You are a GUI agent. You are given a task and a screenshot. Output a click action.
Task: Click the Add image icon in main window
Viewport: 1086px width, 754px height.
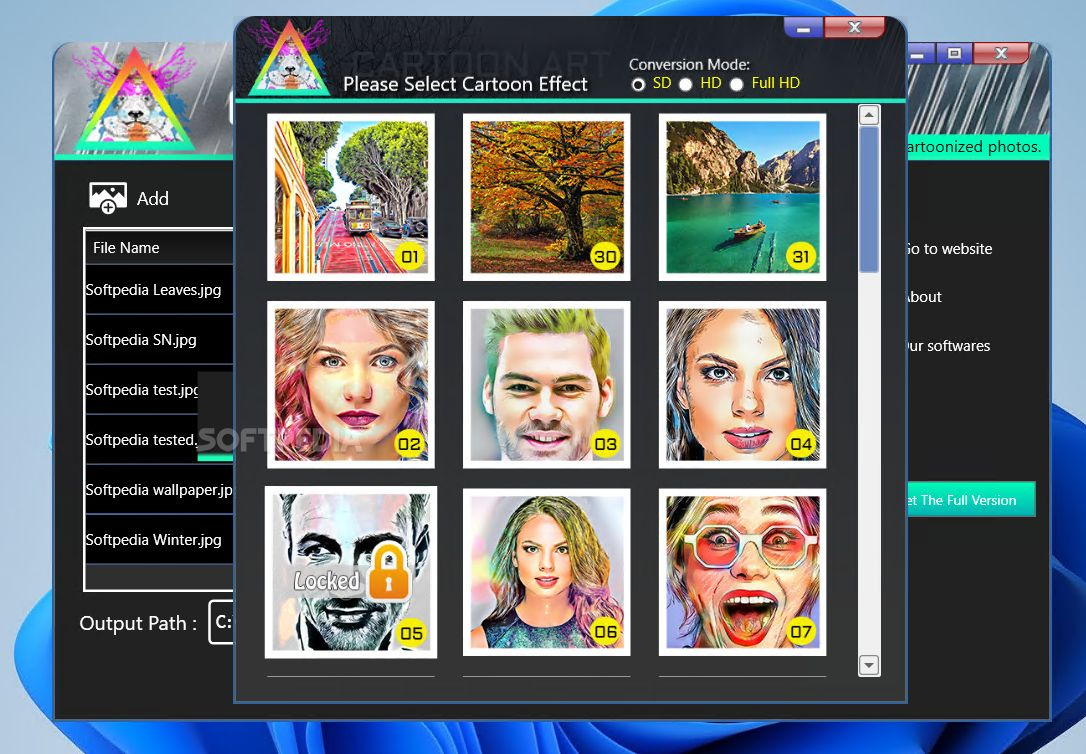(x=107, y=198)
